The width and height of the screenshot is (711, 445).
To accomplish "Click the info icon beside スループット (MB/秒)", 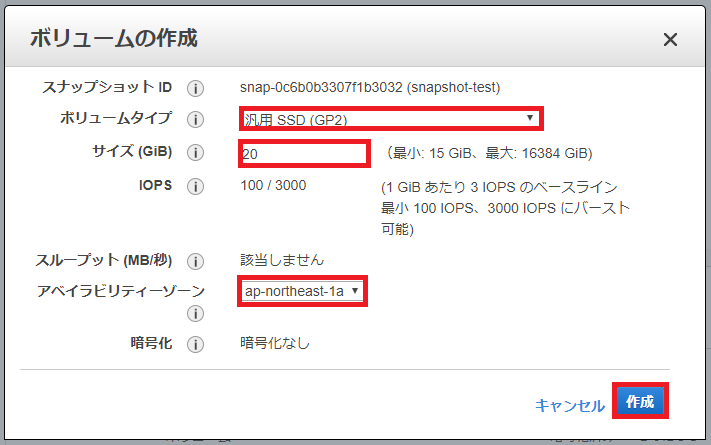I will [x=195, y=261].
